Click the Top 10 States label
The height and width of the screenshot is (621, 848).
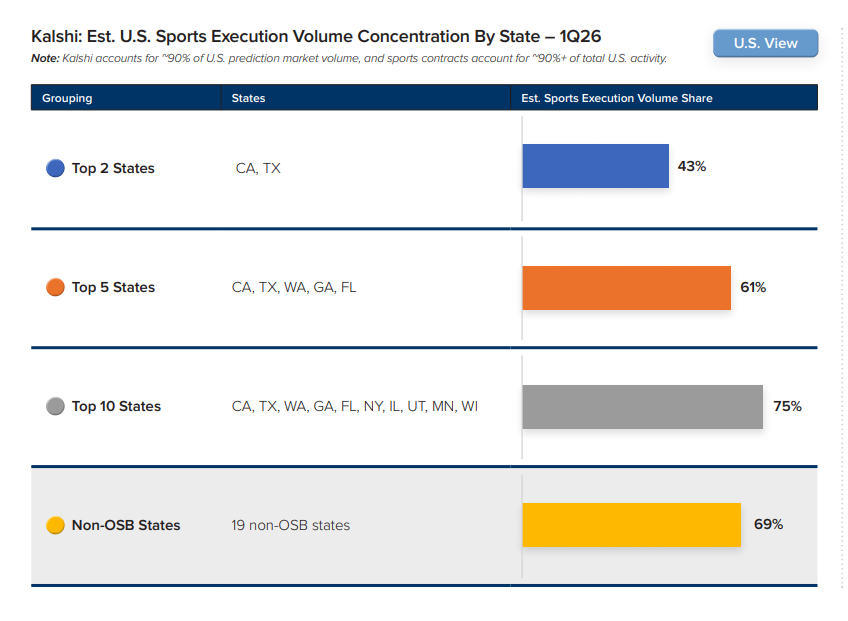pyautogui.click(x=116, y=406)
